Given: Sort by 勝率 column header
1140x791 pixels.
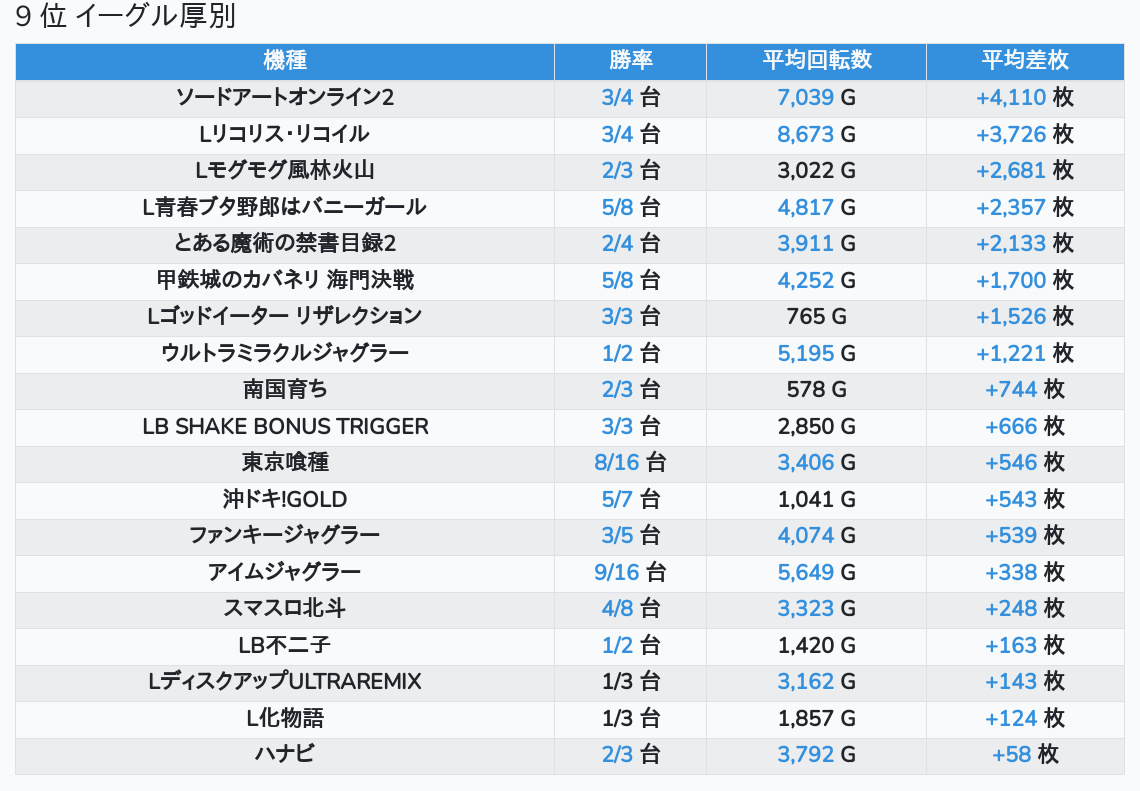Looking at the screenshot, I should coord(630,60).
